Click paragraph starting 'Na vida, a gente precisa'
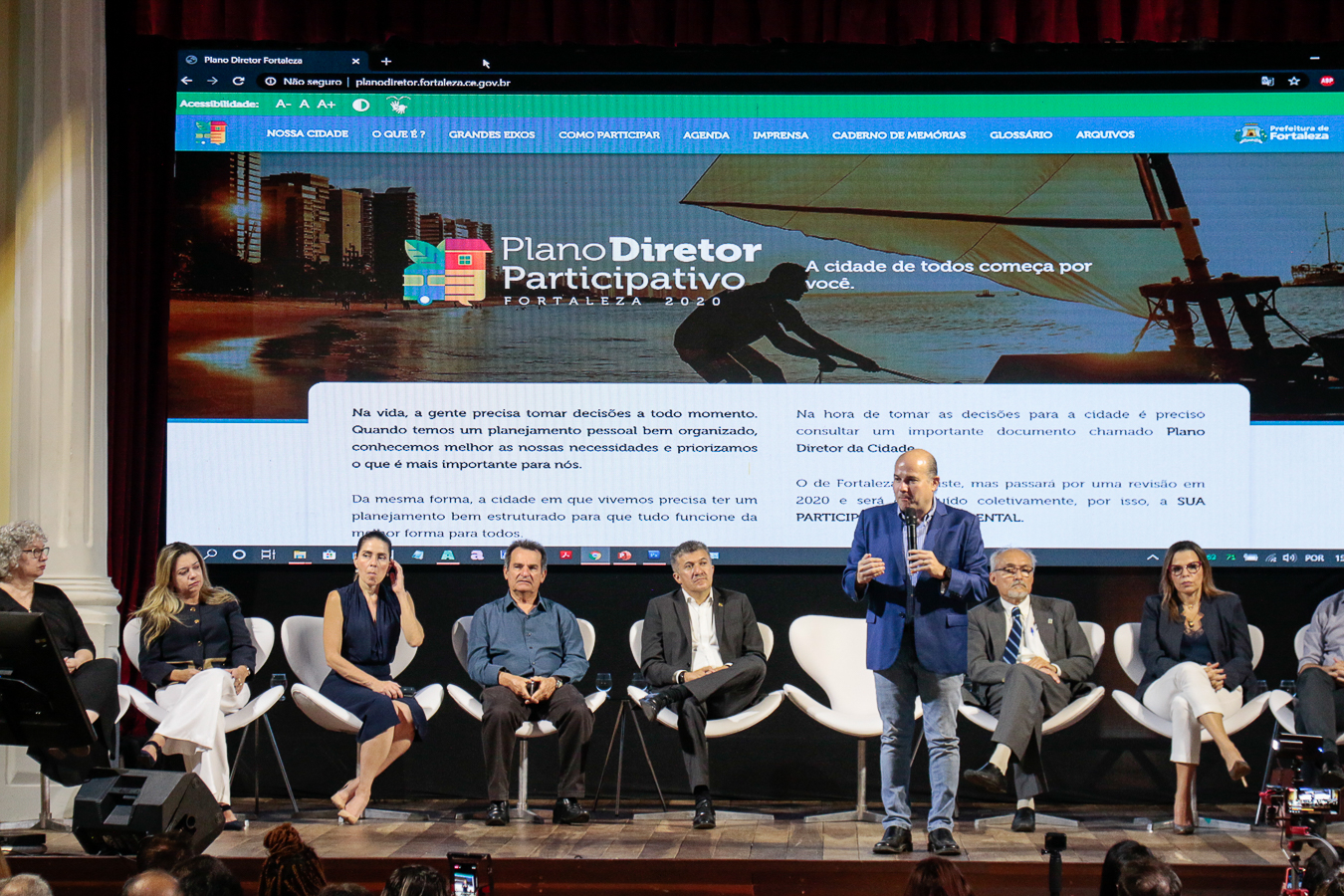 tap(555, 439)
